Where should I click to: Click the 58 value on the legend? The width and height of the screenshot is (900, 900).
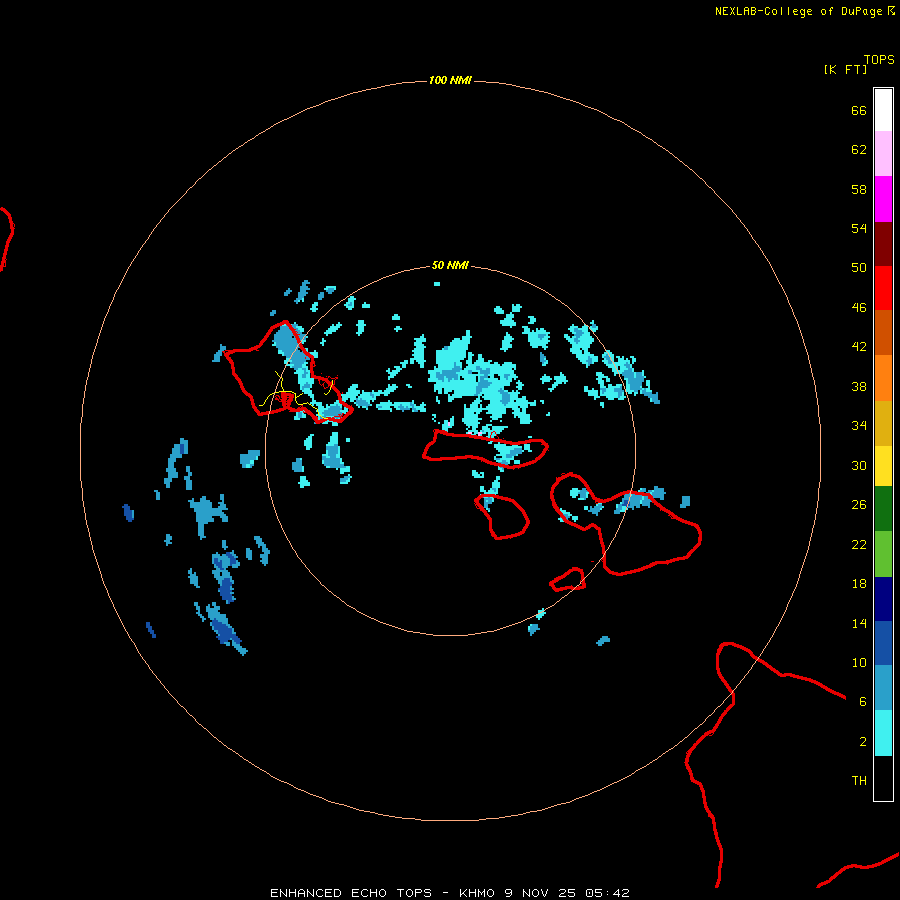859,189
